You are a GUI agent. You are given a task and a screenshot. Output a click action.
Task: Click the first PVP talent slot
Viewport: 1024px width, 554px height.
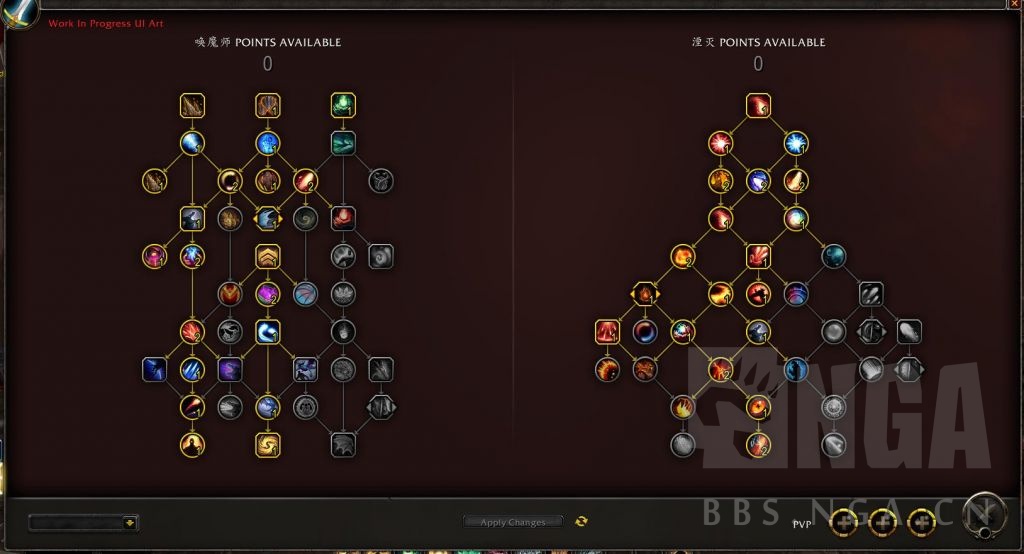click(844, 522)
